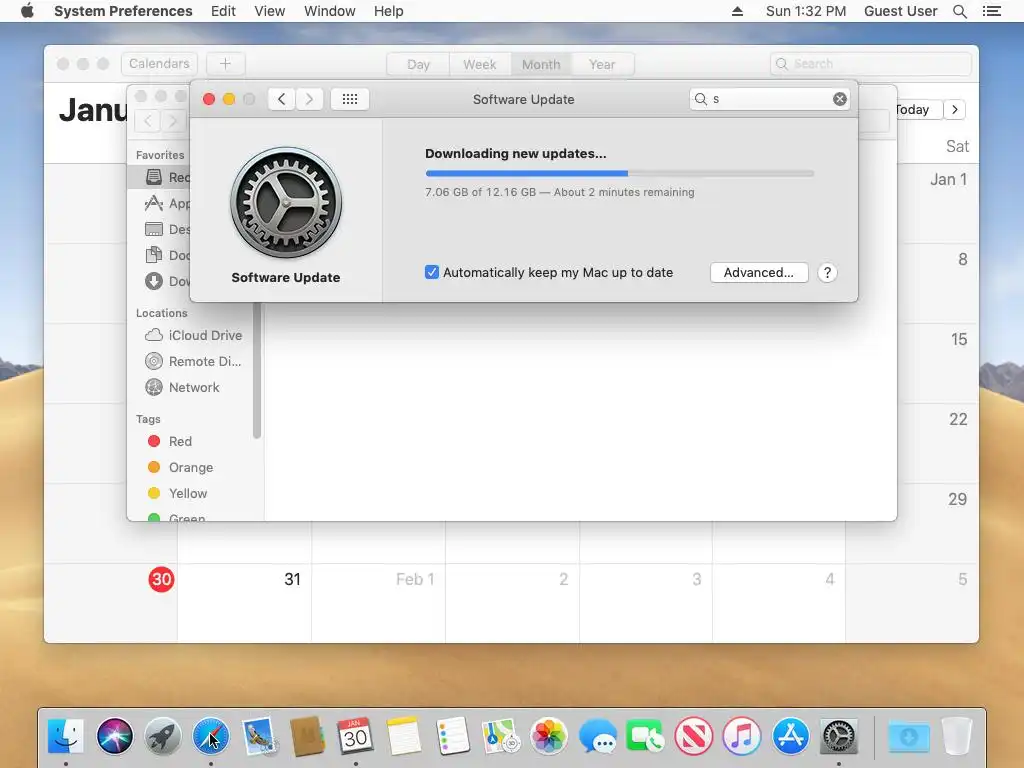Switch Calendar to Month view
1024x768 pixels.
(x=541, y=64)
